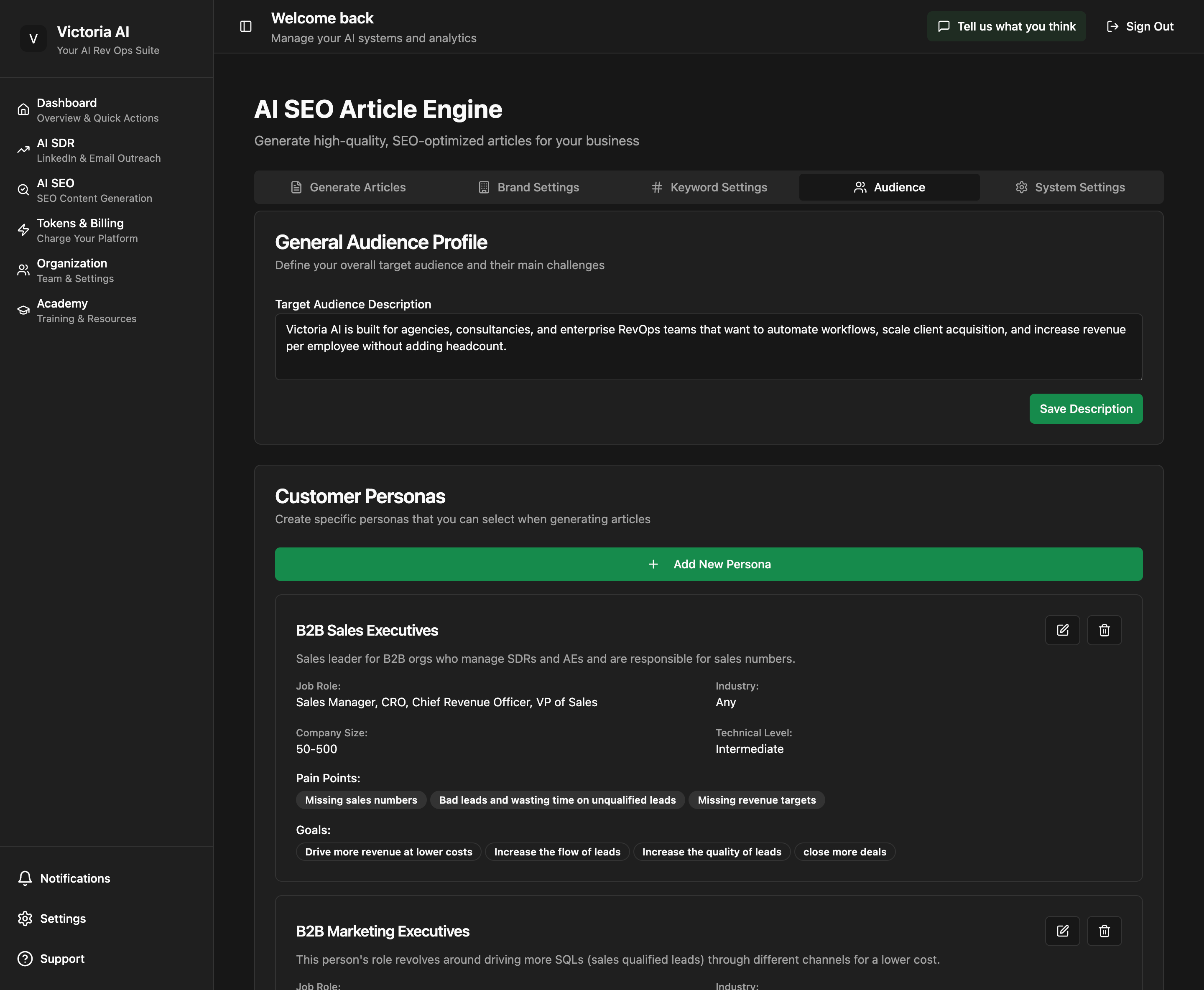Click Tell us what you think
The height and width of the screenshot is (990, 1204).
point(1006,26)
